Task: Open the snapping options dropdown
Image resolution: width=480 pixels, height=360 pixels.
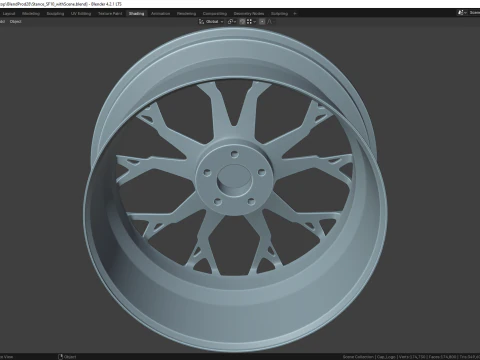Action: [x=251, y=22]
